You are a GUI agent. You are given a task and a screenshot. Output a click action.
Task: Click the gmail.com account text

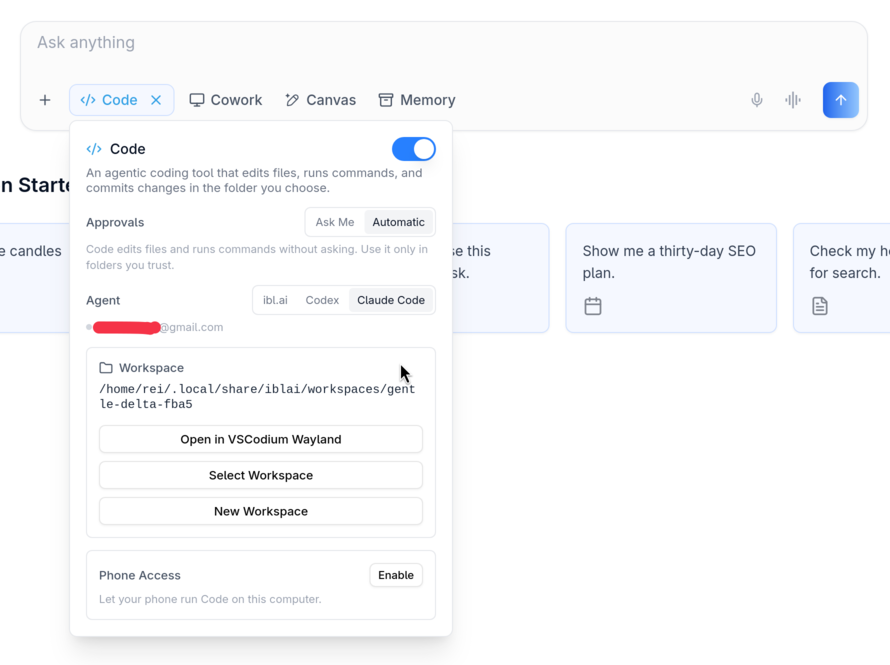click(191, 327)
